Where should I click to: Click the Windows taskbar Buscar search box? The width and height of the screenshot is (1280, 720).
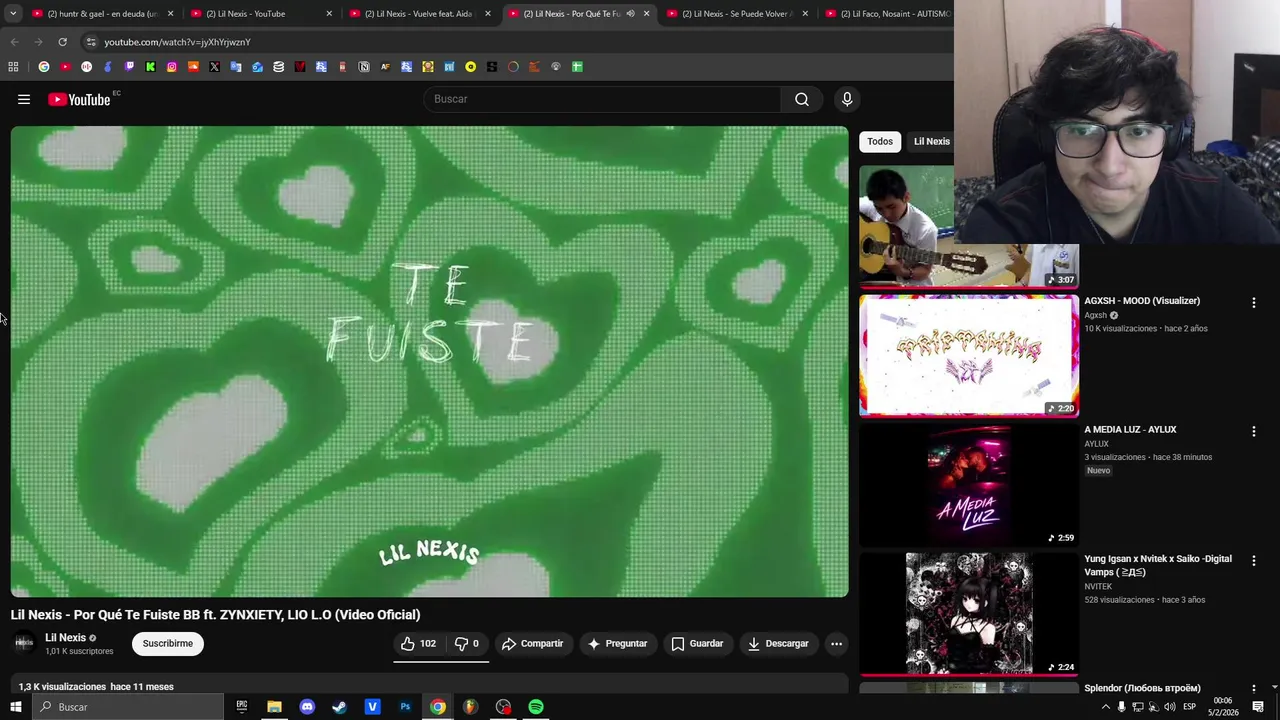[x=128, y=707]
